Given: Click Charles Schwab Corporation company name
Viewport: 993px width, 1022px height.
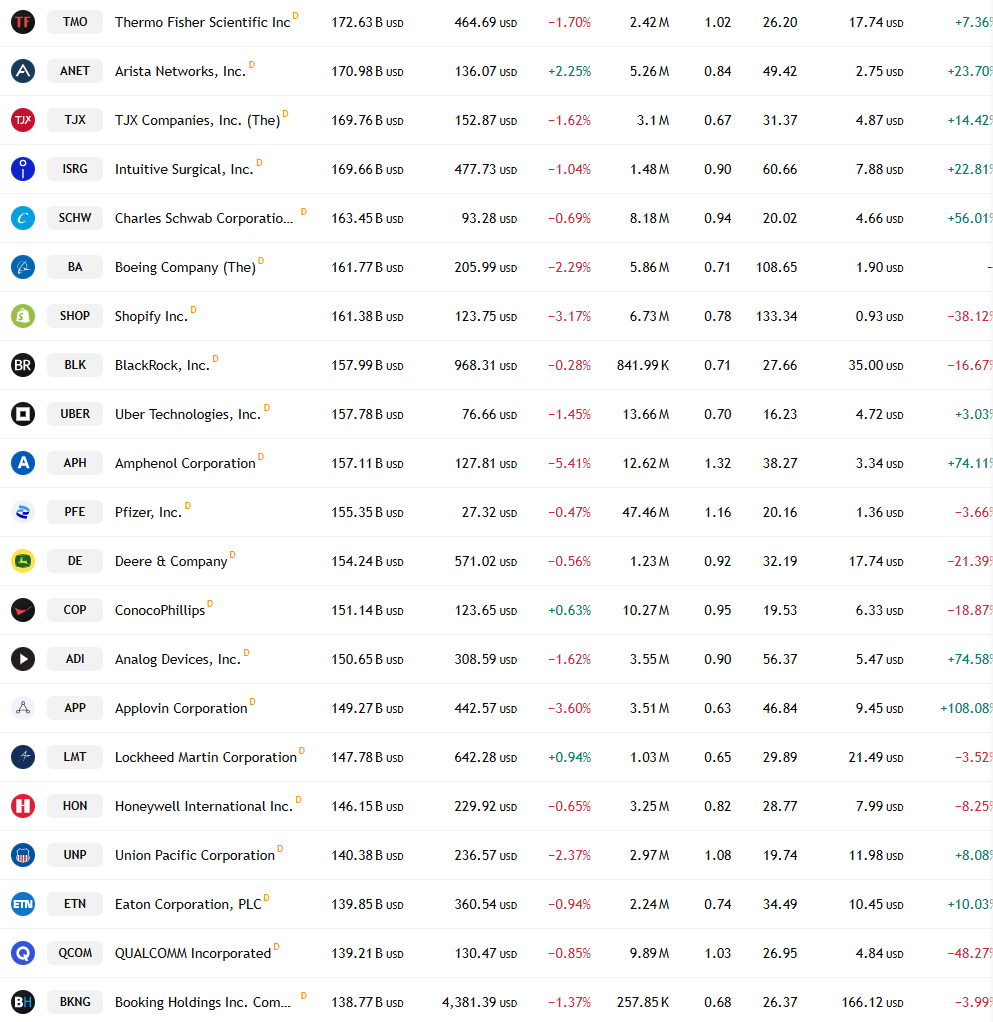Looking at the screenshot, I should coord(204,218).
